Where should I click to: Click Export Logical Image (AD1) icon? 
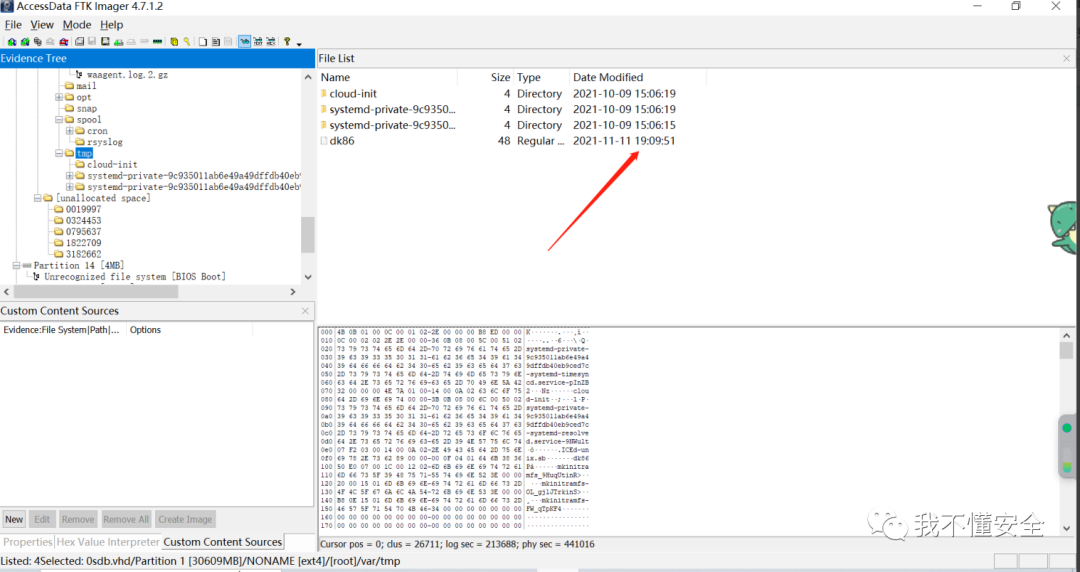pos(105,41)
